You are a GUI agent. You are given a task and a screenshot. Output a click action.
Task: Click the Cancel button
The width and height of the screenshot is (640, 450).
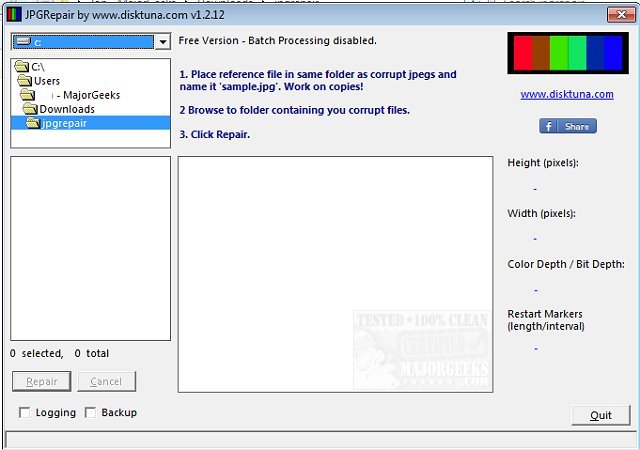tap(107, 381)
